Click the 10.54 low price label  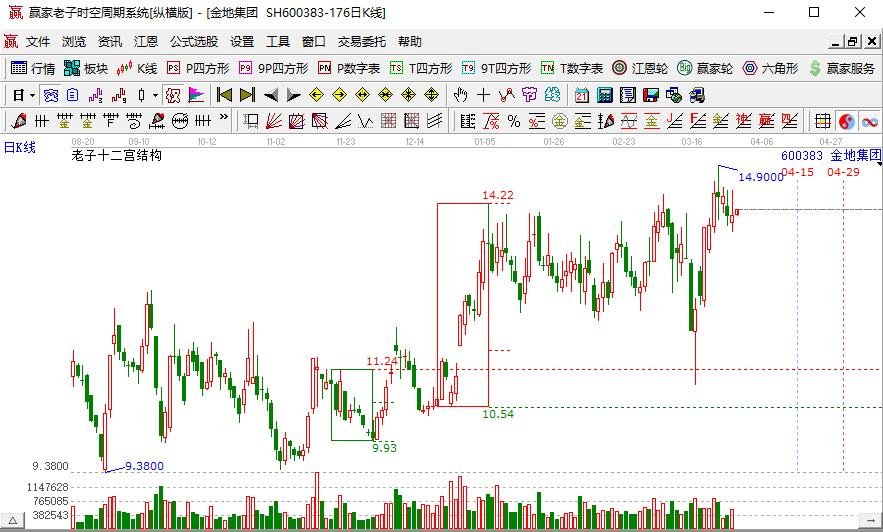pos(498,414)
